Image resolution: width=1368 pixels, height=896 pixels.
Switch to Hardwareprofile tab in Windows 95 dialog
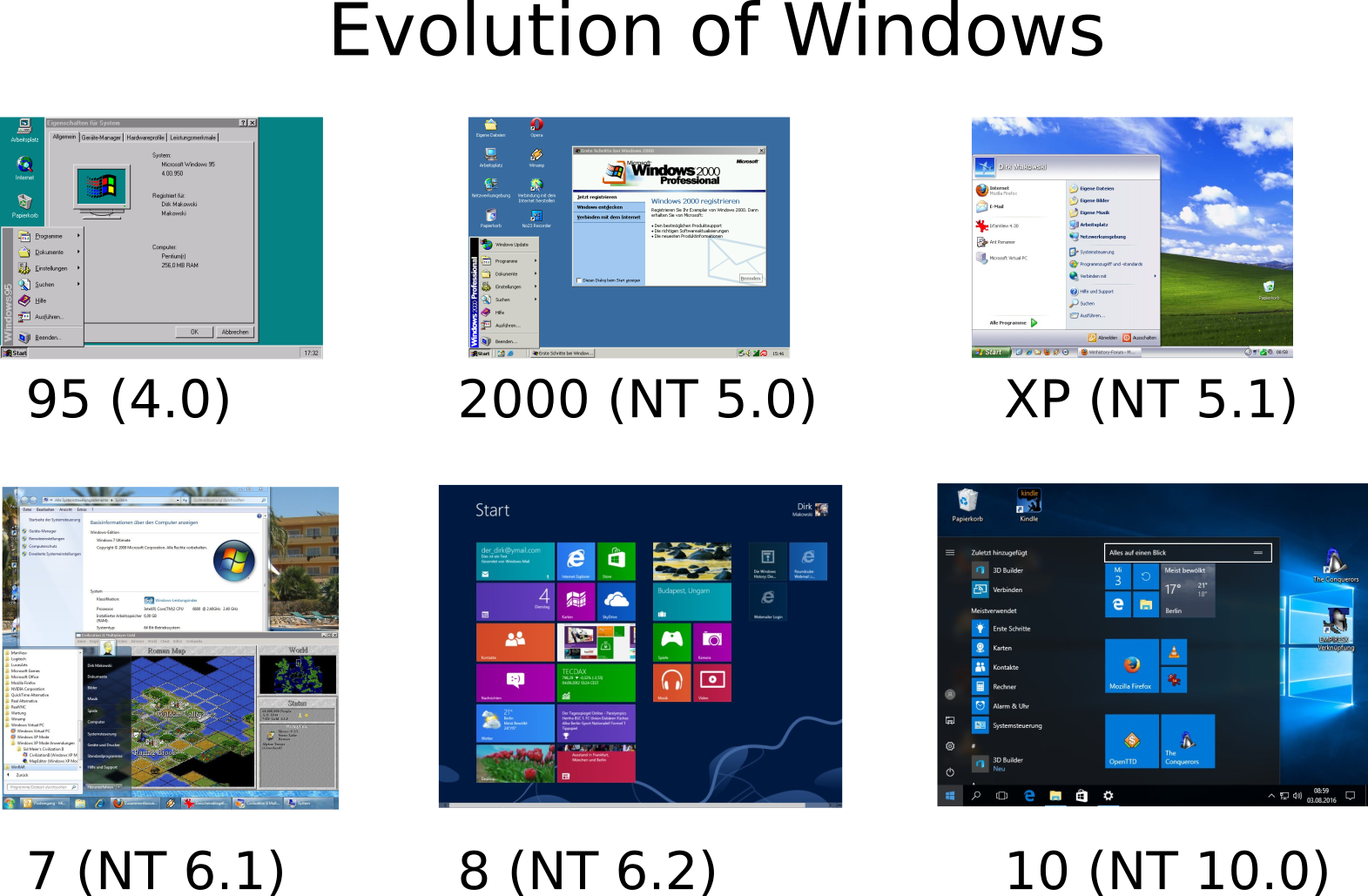pos(145,138)
